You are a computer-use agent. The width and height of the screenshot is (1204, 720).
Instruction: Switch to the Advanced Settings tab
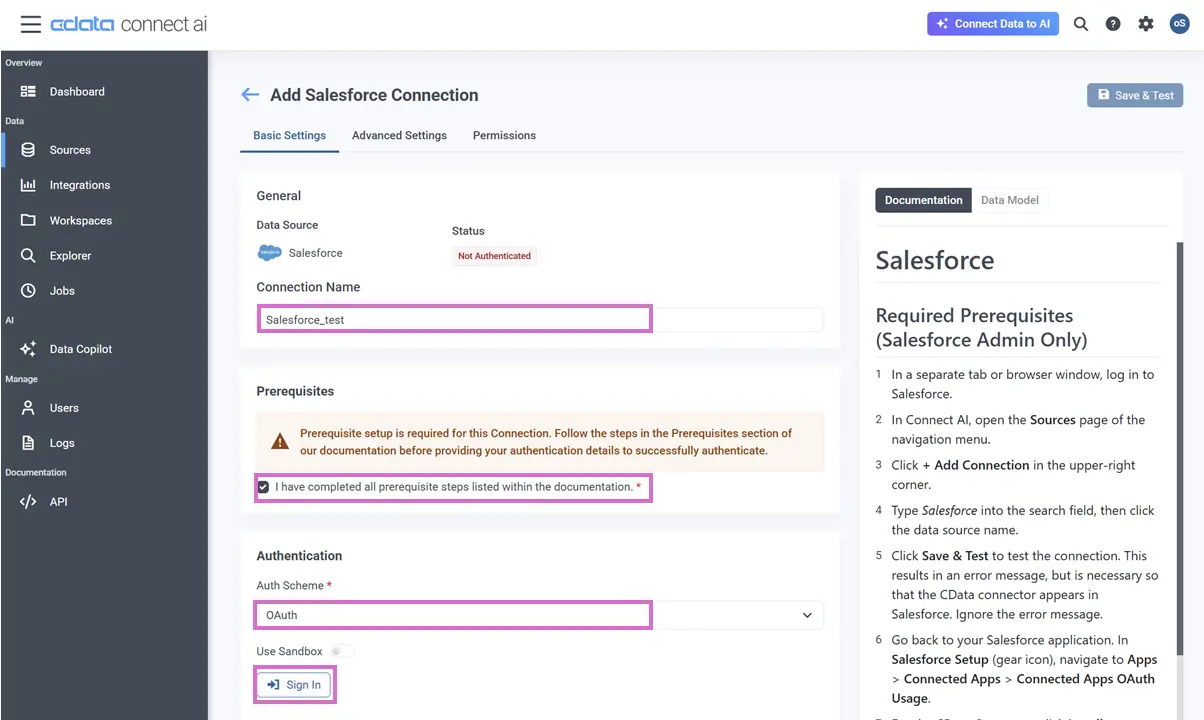(x=399, y=135)
